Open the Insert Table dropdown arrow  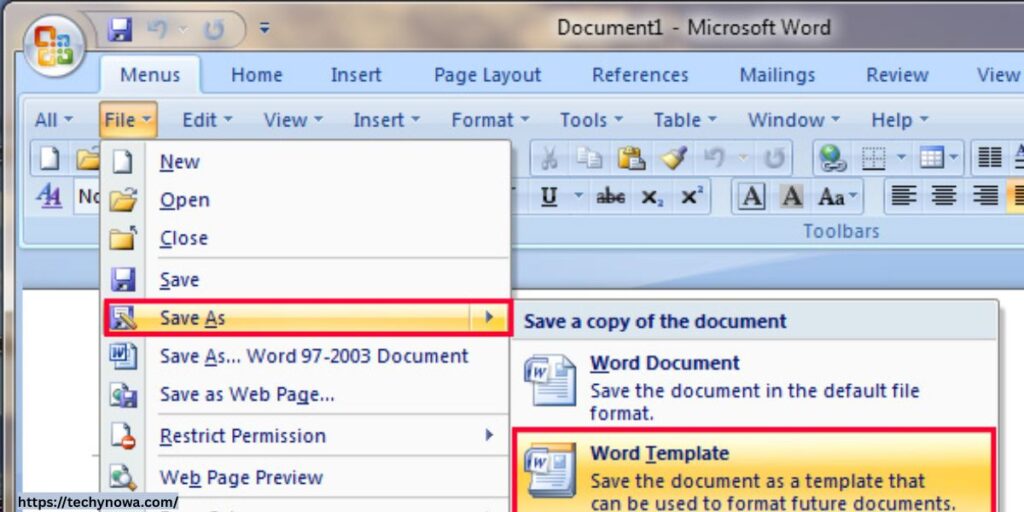(x=953, y=158)
